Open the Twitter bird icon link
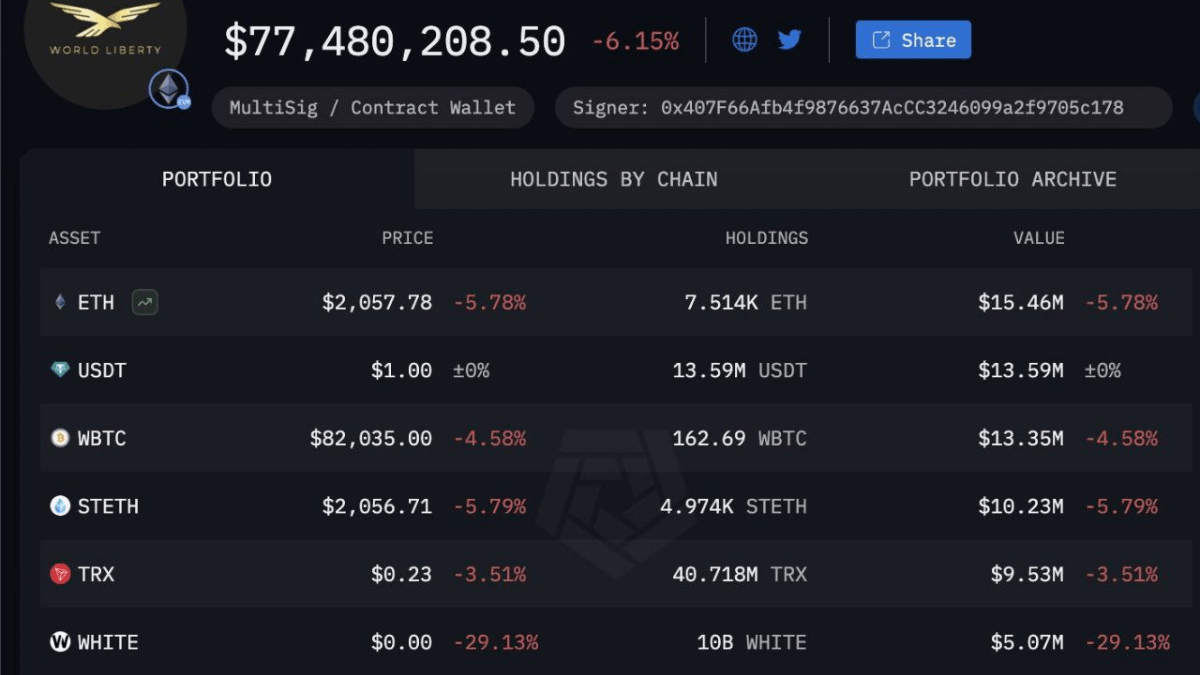The image size is (1200, 675). (790, 40)
